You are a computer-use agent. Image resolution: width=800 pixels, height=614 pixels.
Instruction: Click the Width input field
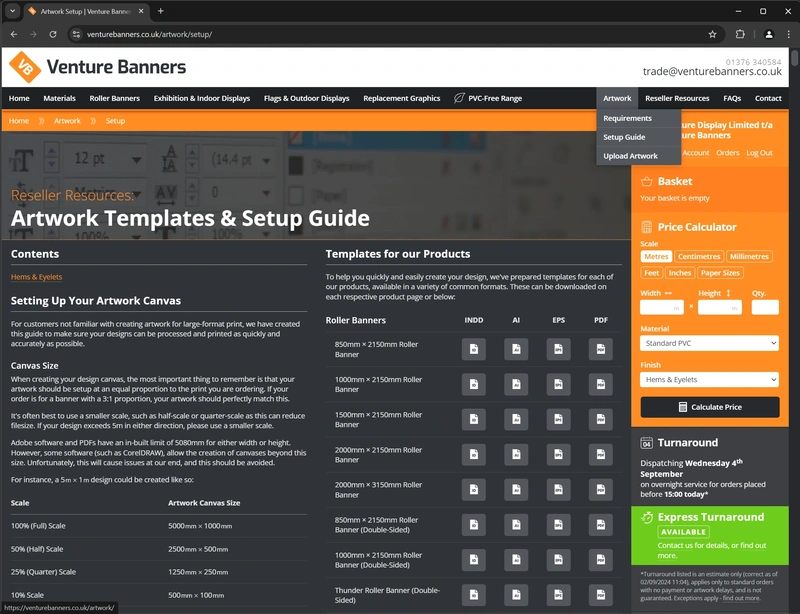662,307
